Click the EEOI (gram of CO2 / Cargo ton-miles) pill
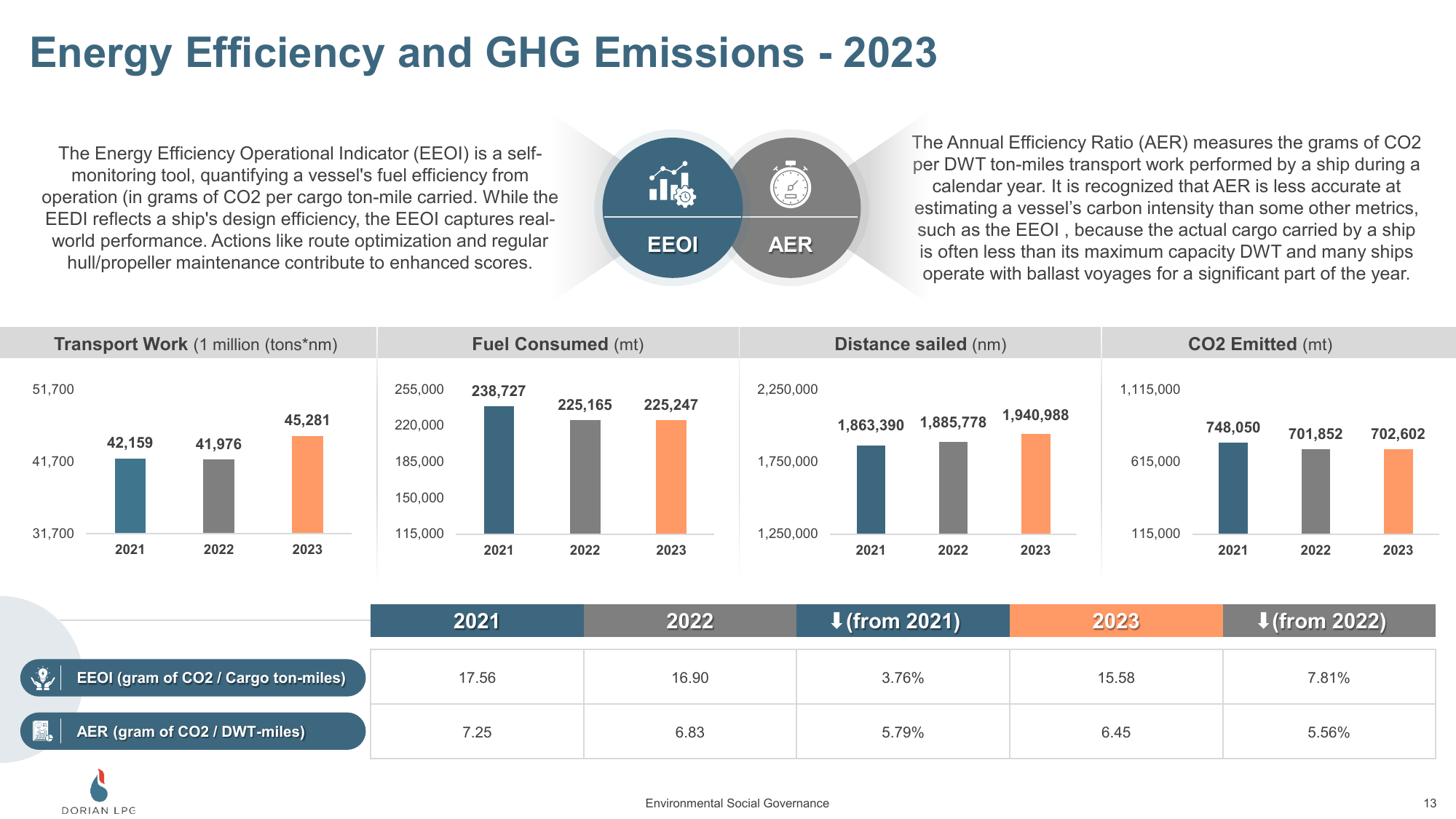The width and height of the screenshot is (1456, 819). point(193,678)
